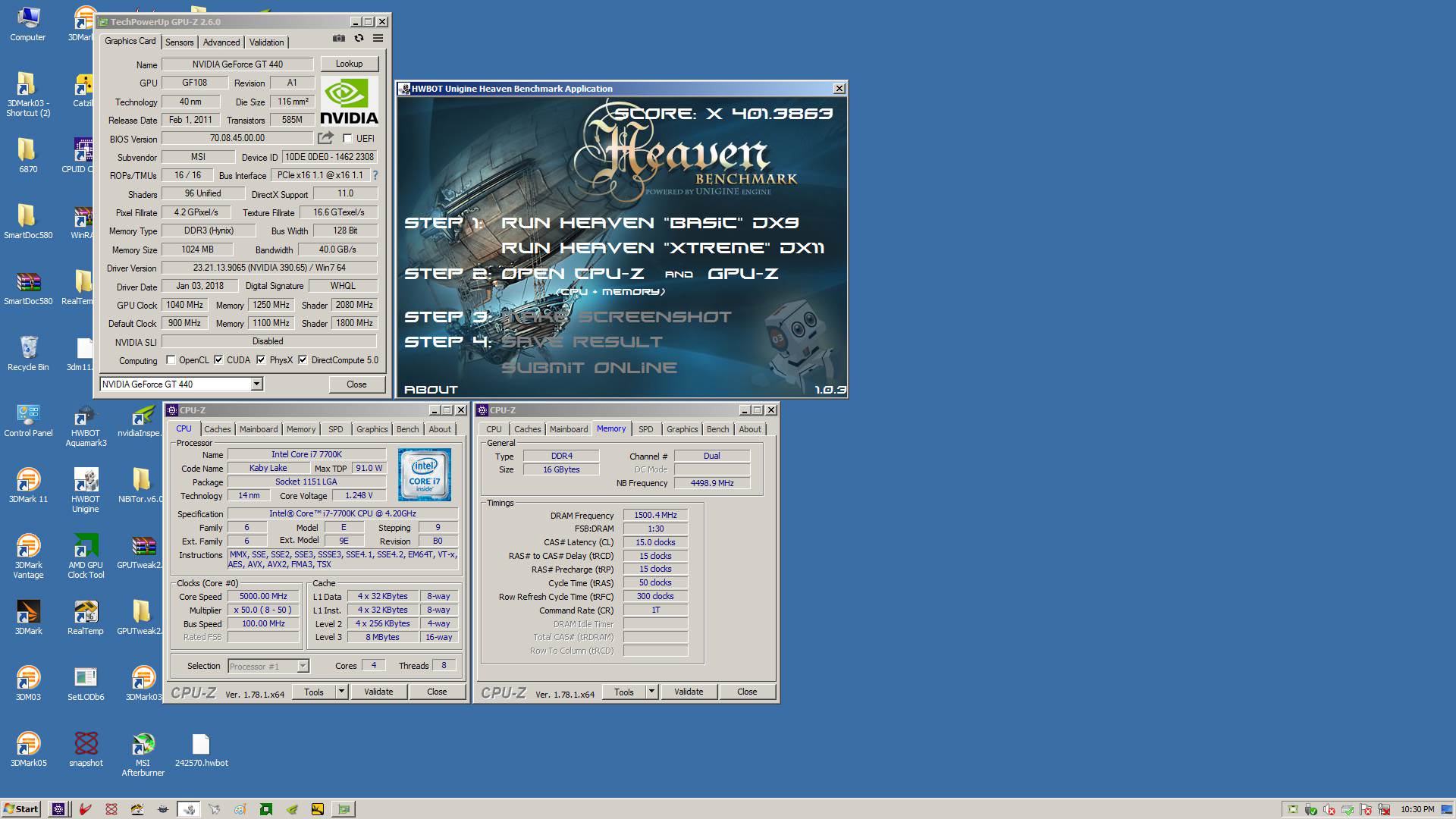Open the Recycle Bin desktop icon
This screenshot has height=819, width=1456.
click(x=28, y=353)
